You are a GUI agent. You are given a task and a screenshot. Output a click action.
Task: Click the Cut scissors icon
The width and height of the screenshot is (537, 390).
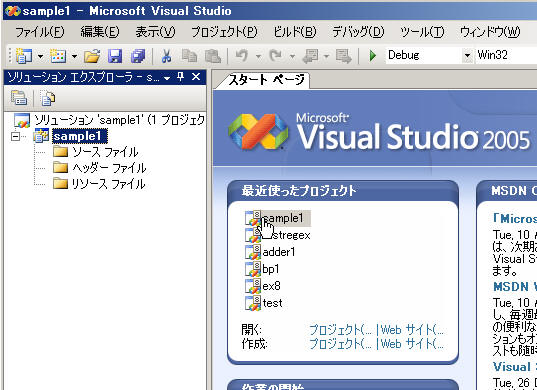pos(166,56)
